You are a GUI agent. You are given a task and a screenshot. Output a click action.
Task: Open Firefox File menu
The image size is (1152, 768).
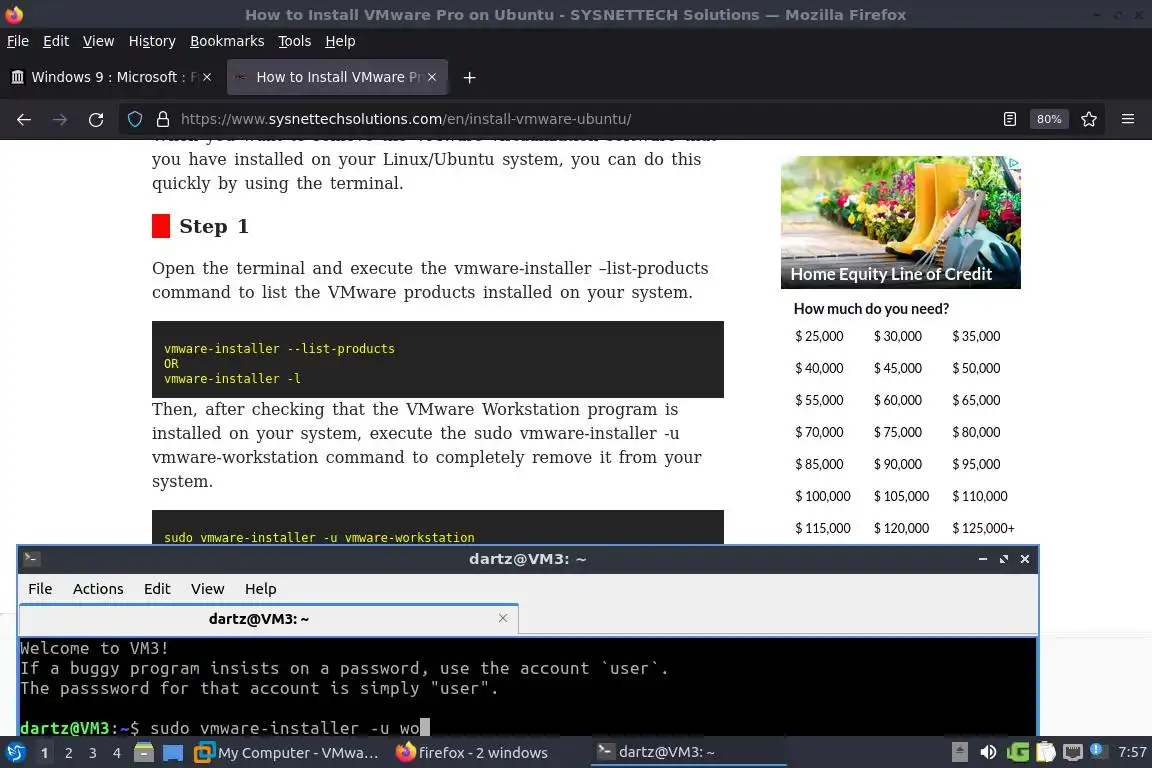(18, 41)
